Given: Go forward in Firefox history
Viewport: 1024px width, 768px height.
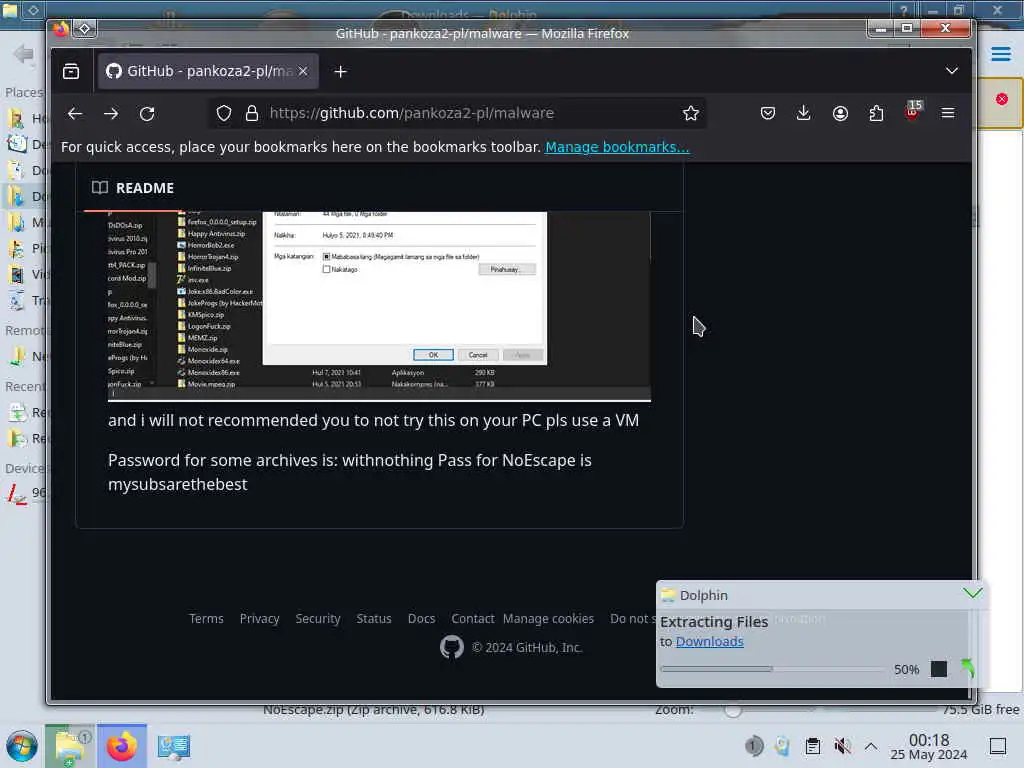Looking at the screenshot, I should point(111,114).
